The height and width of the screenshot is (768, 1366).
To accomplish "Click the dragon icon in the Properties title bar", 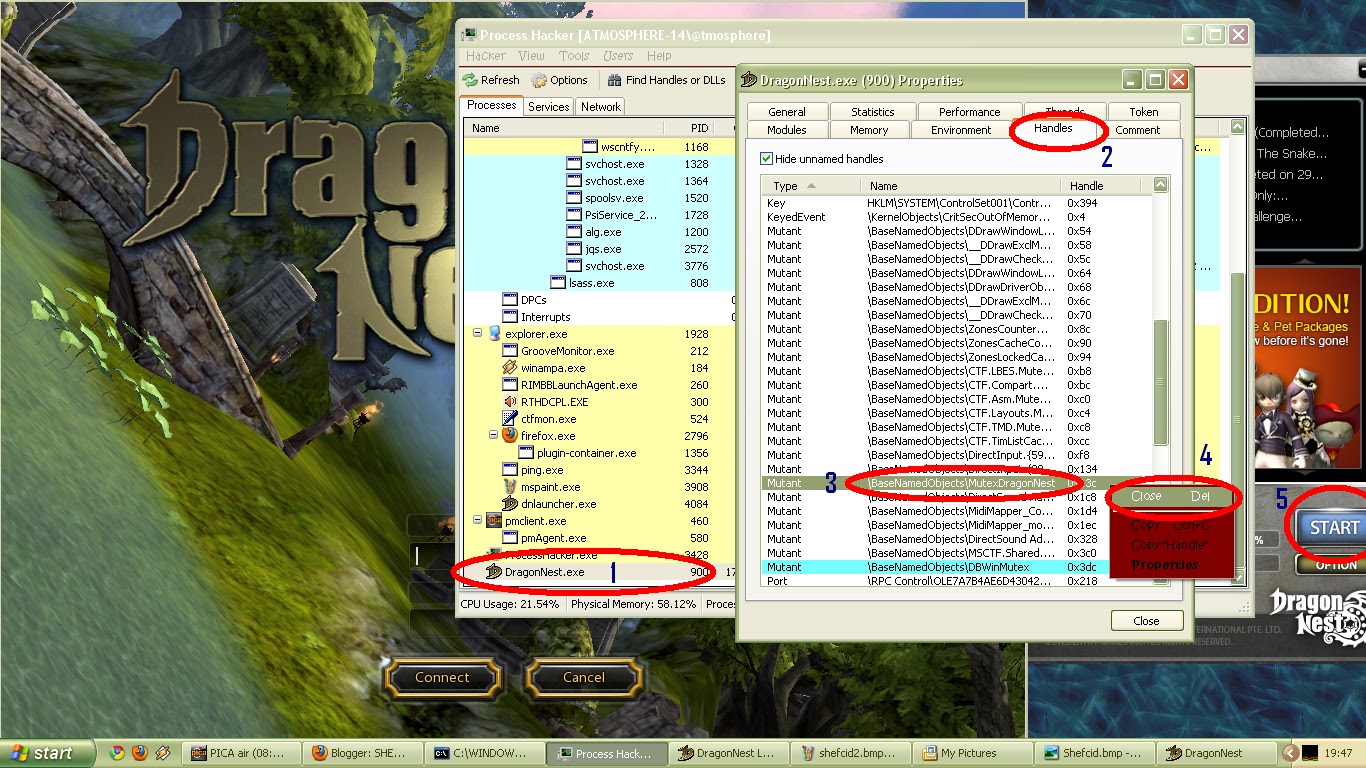I will [750, 80].
